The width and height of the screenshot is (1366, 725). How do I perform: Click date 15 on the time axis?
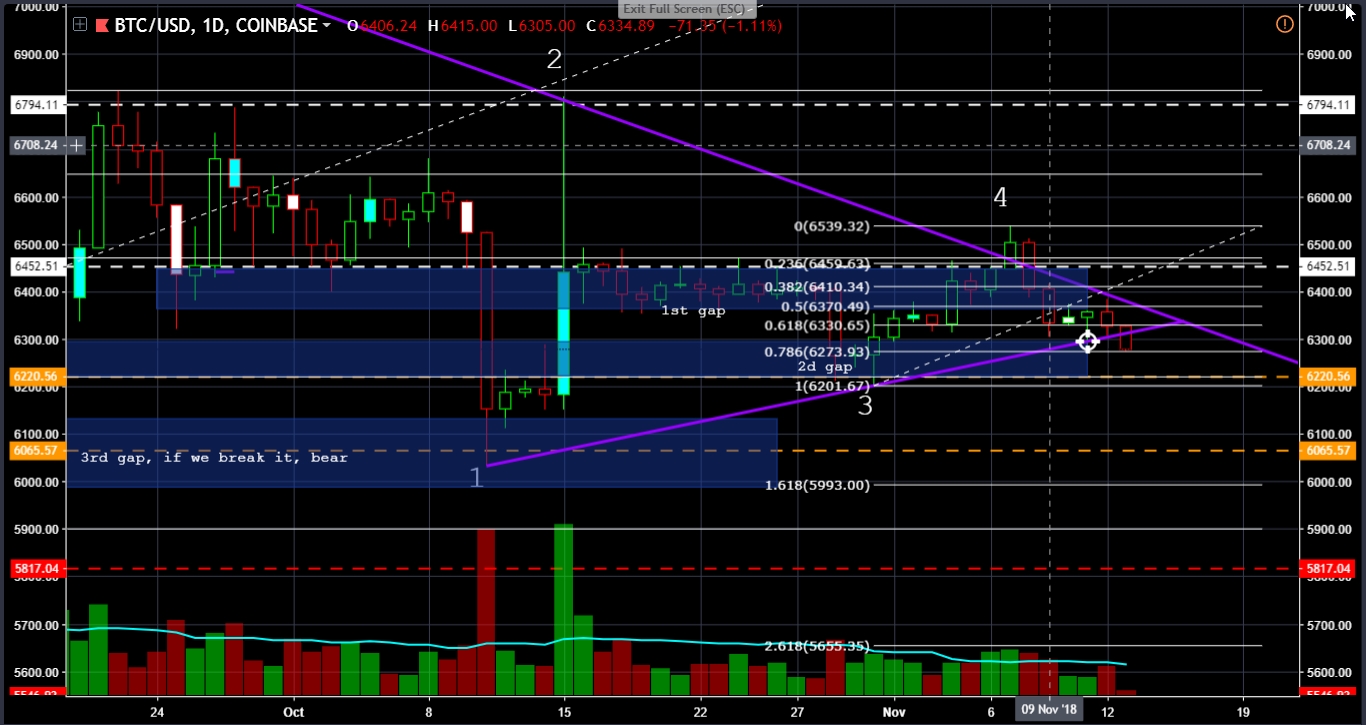click(564, 712)
